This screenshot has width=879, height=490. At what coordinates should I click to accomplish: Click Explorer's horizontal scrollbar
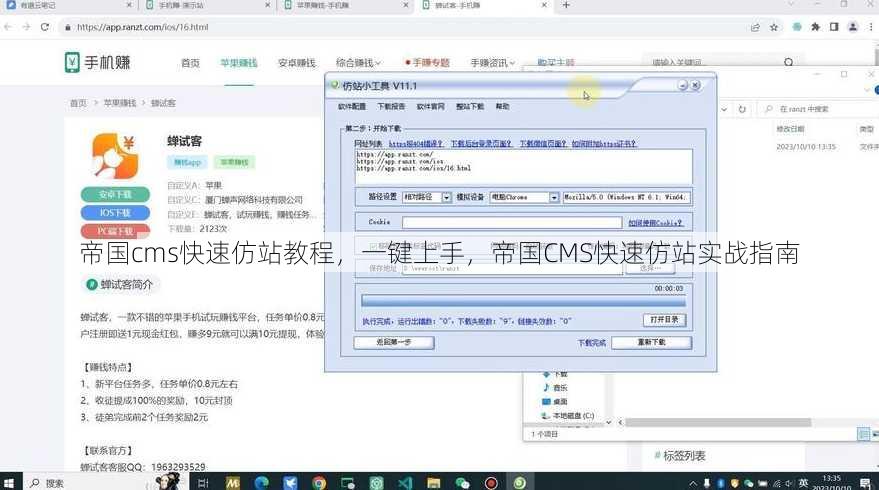click(x=719, y=422)
